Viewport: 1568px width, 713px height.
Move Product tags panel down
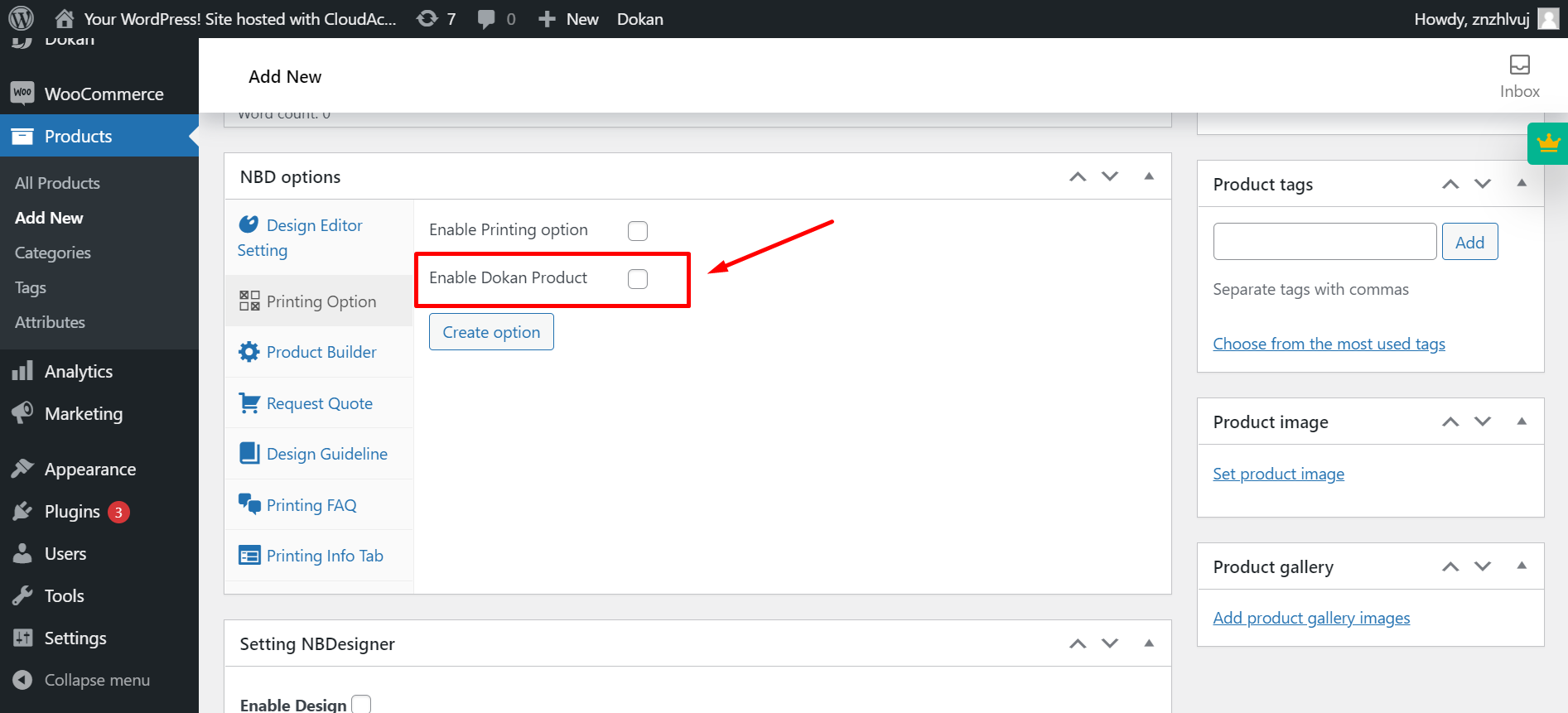pyautogui.click(x=1483, y=184)
